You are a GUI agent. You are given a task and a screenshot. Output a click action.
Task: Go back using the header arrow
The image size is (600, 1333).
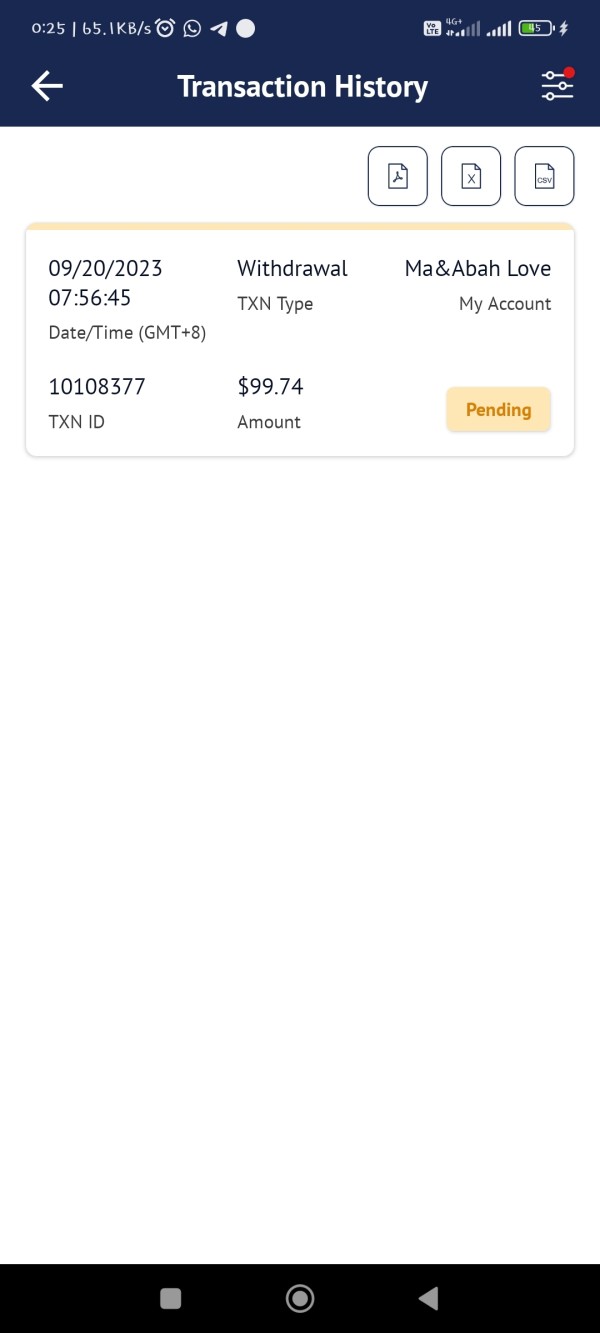click(x=47, y=87)
